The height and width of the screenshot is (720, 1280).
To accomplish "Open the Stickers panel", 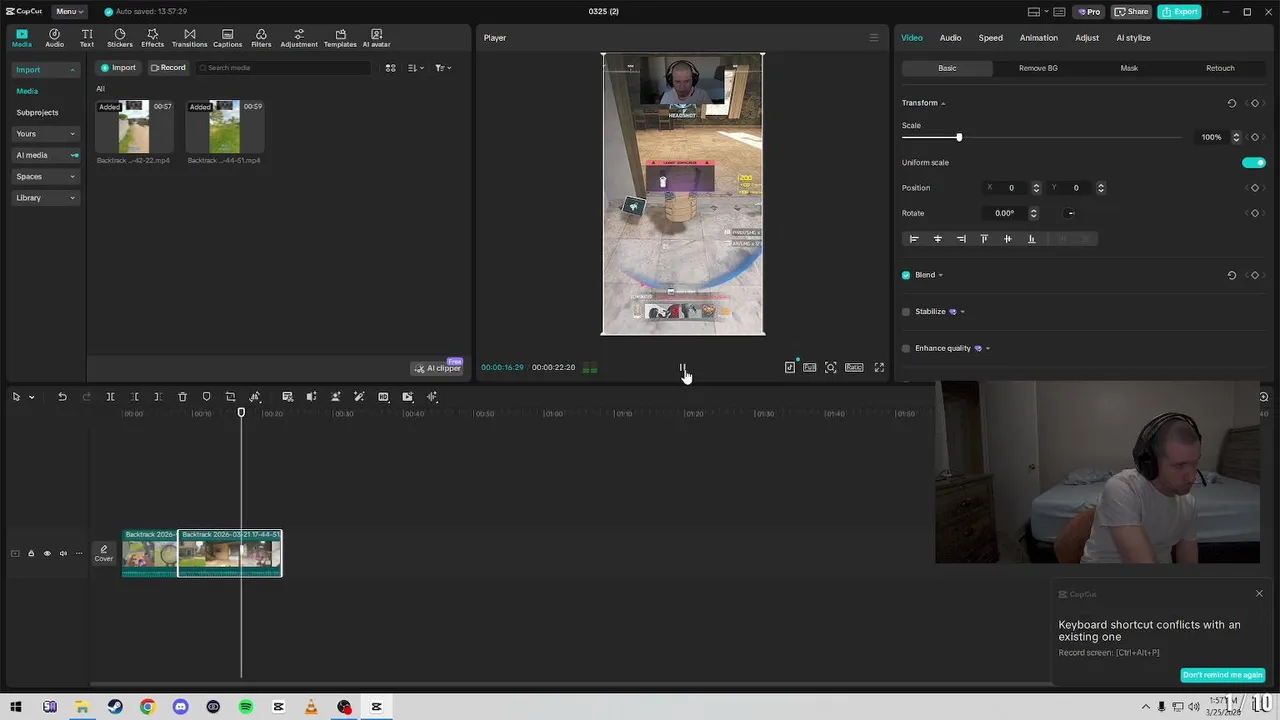I will click(120, 38).
